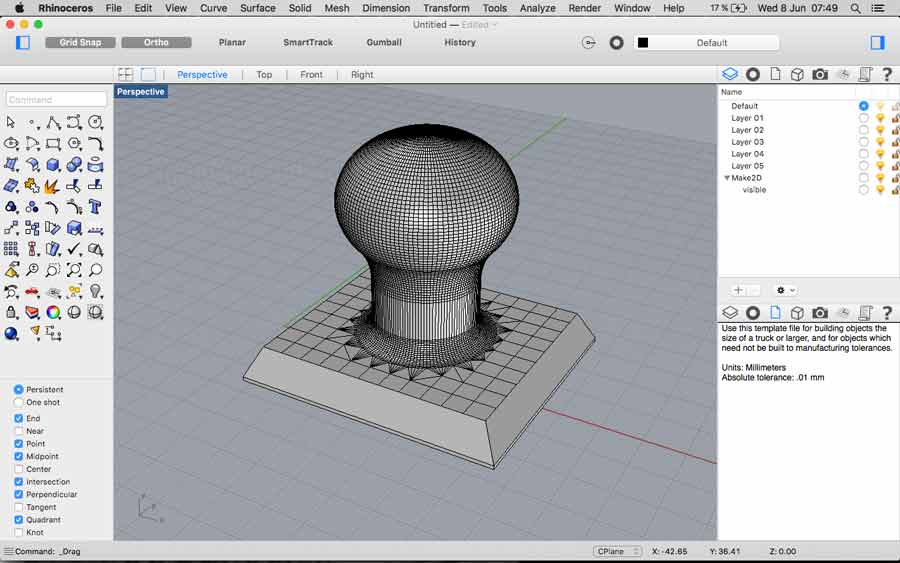Switch to four-viewport layout icon
Image resolution: width=900 pixels, height=563 pixels.
[125, 74]
